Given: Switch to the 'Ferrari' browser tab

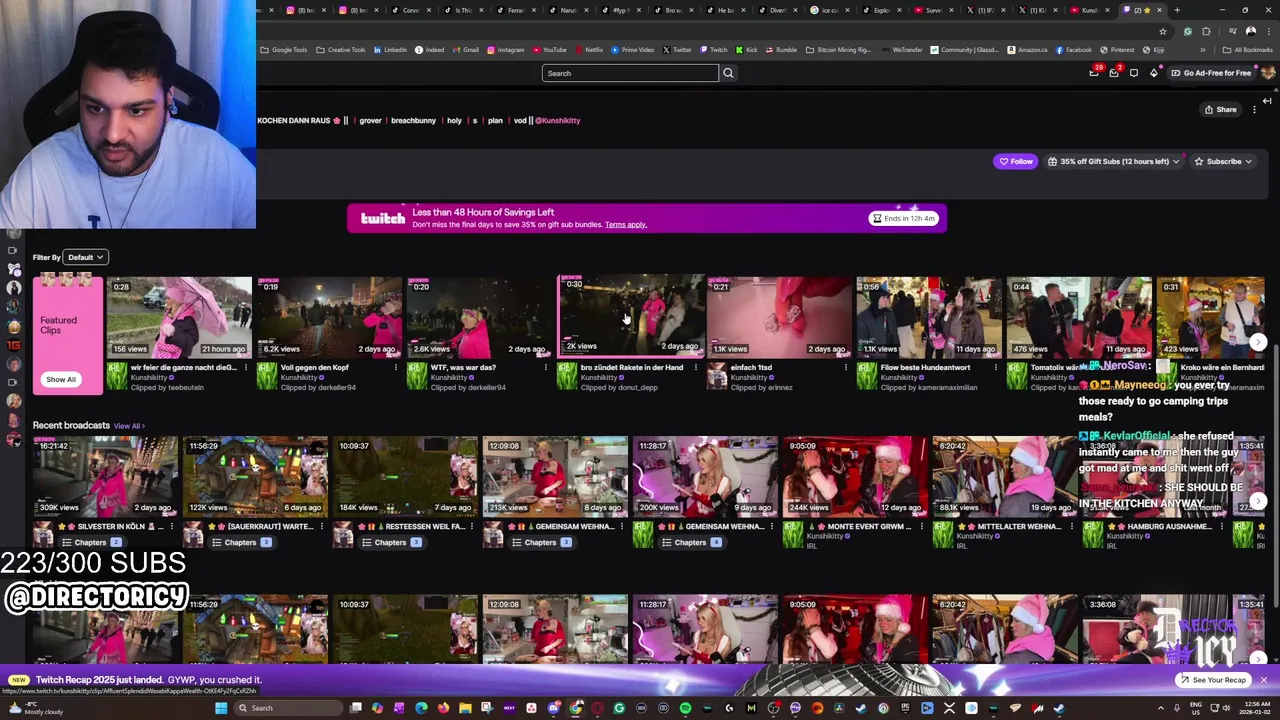Looking at the screenshot, I should (515, 10).
